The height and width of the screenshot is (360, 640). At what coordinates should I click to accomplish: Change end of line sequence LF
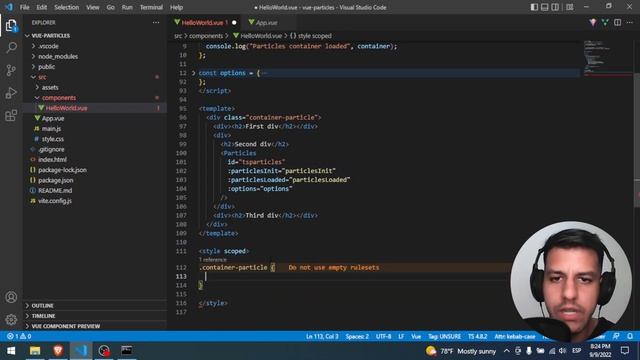point(401,336)
